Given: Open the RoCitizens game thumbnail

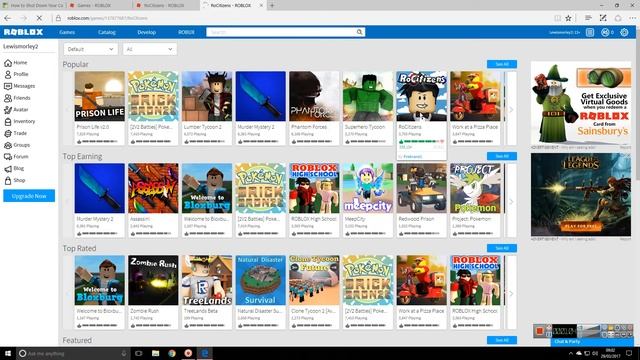Looking at the screenshot, I should pos(422,96).
